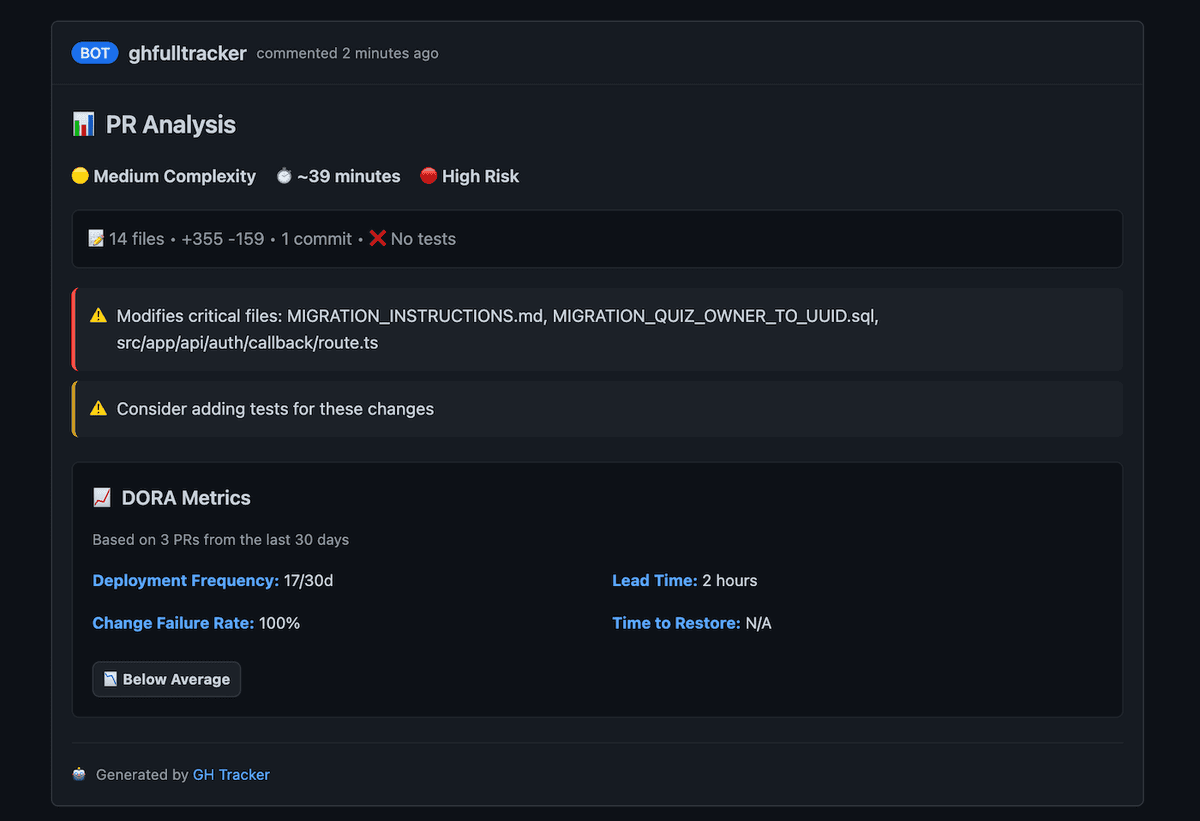1200x821 pixels.
Task: Click the robot icon in the footer
Action: pyautogui.click(x=78, y=774)
